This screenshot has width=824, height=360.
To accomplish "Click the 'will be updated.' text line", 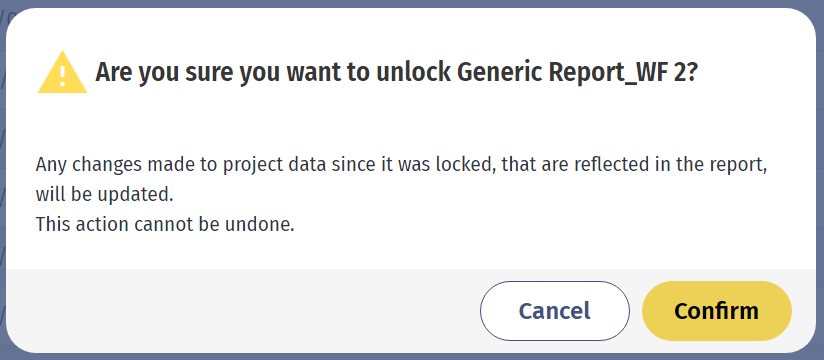I will [x=104, y=195].
